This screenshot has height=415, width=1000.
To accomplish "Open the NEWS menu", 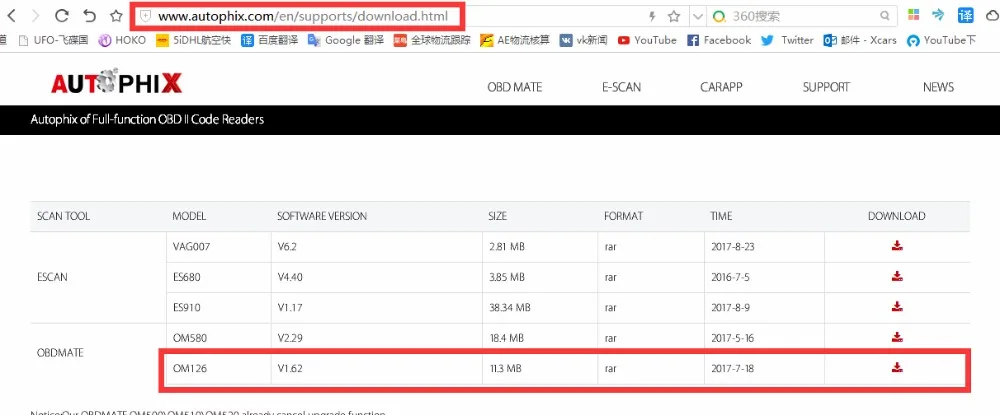I will [x=938, y=87].
